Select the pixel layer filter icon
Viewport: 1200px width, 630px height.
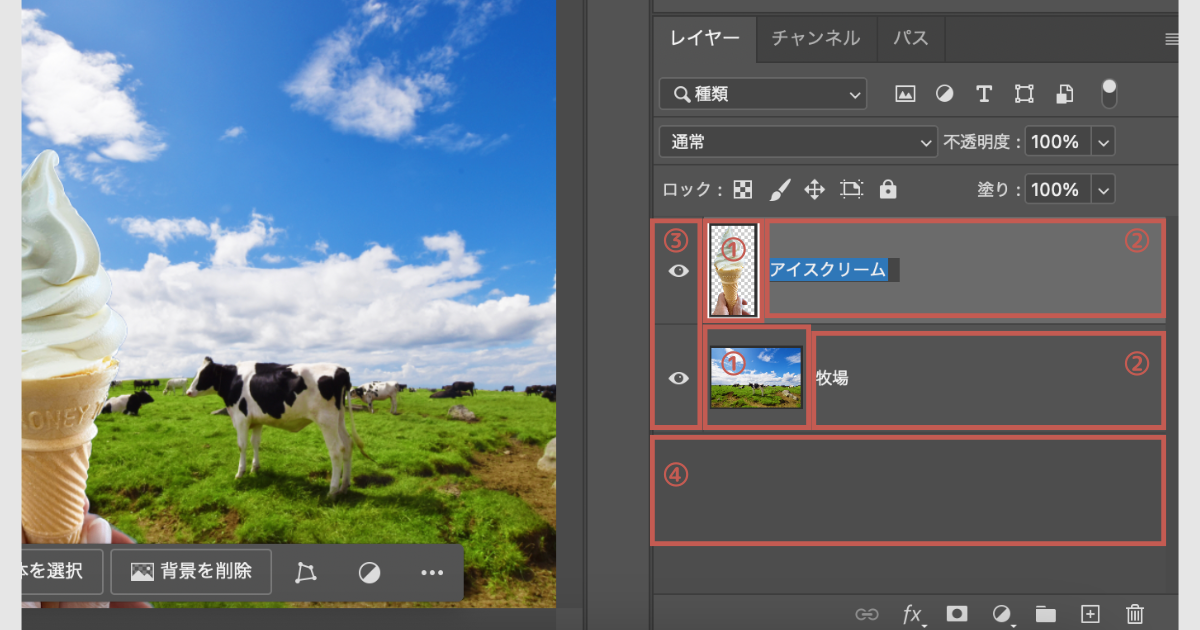[905, 93]
